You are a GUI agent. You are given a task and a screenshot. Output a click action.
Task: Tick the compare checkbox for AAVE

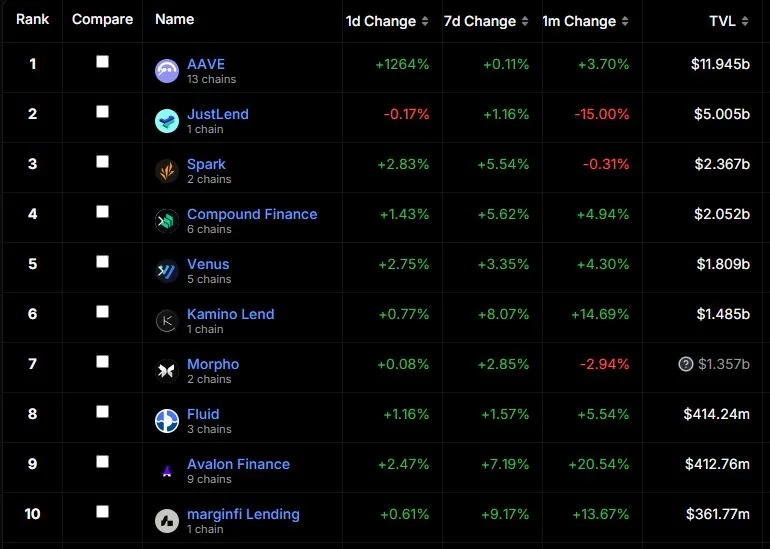point(102,61)
